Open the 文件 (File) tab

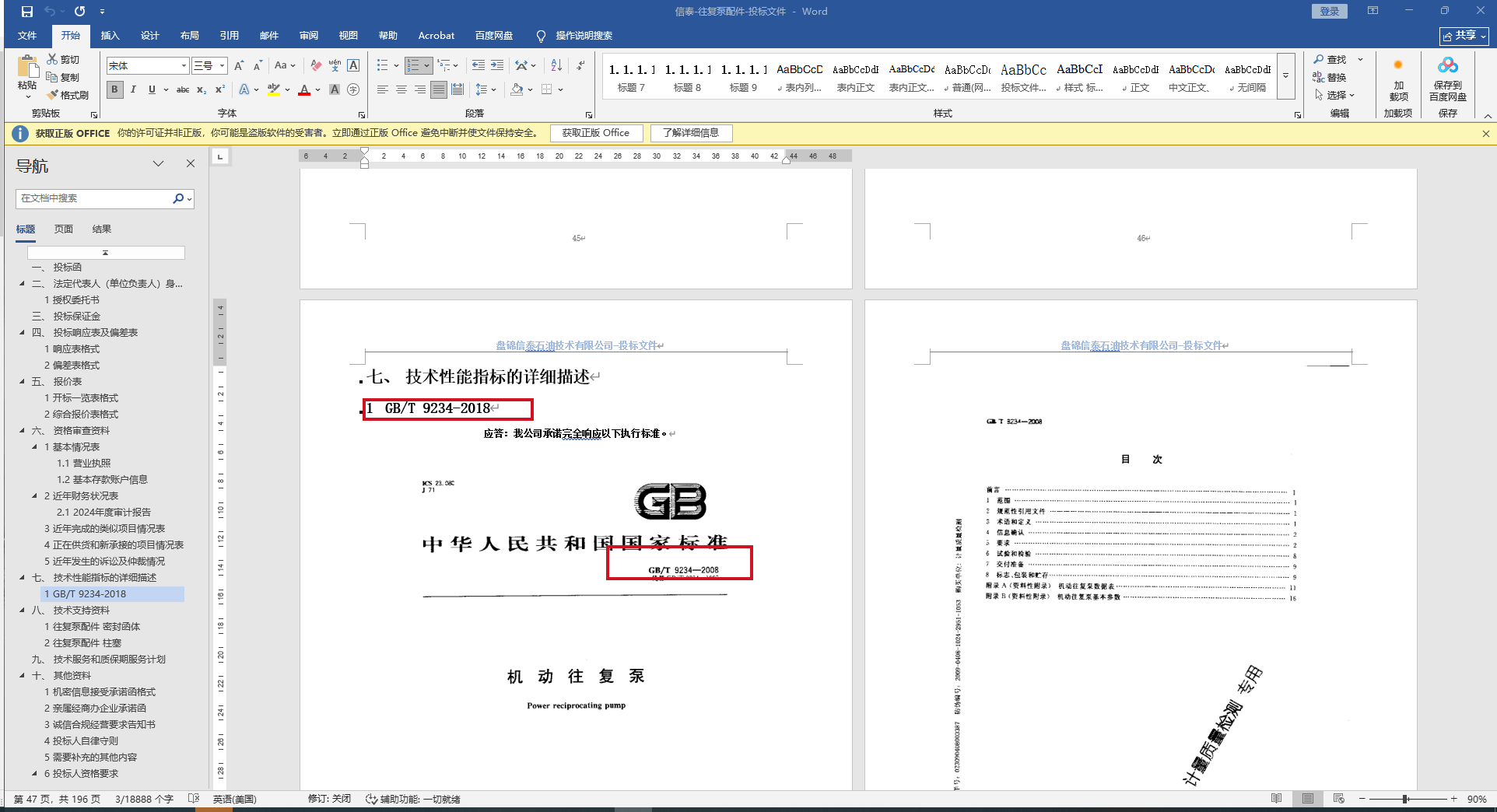pyautogui.click(x=27, y=36)
